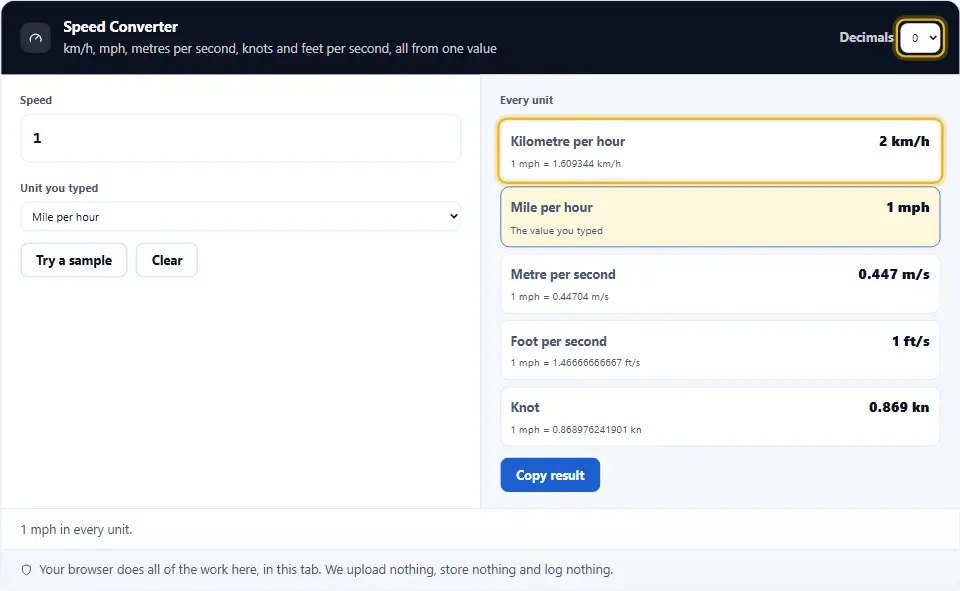This screenshot has height=591, width=960.
Task: Click the '1 mph' value in highlighted card
Action: [x=908, y=208]
